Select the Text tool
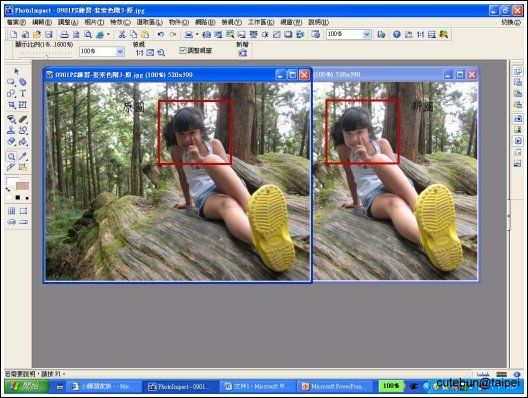Viewport: 528px width, 398px height. (x=23, y=93)
